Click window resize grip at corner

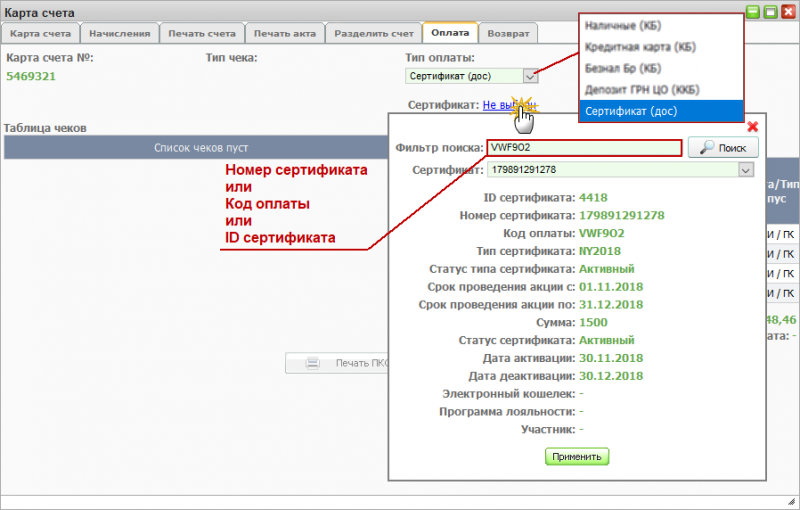[791, 501]
